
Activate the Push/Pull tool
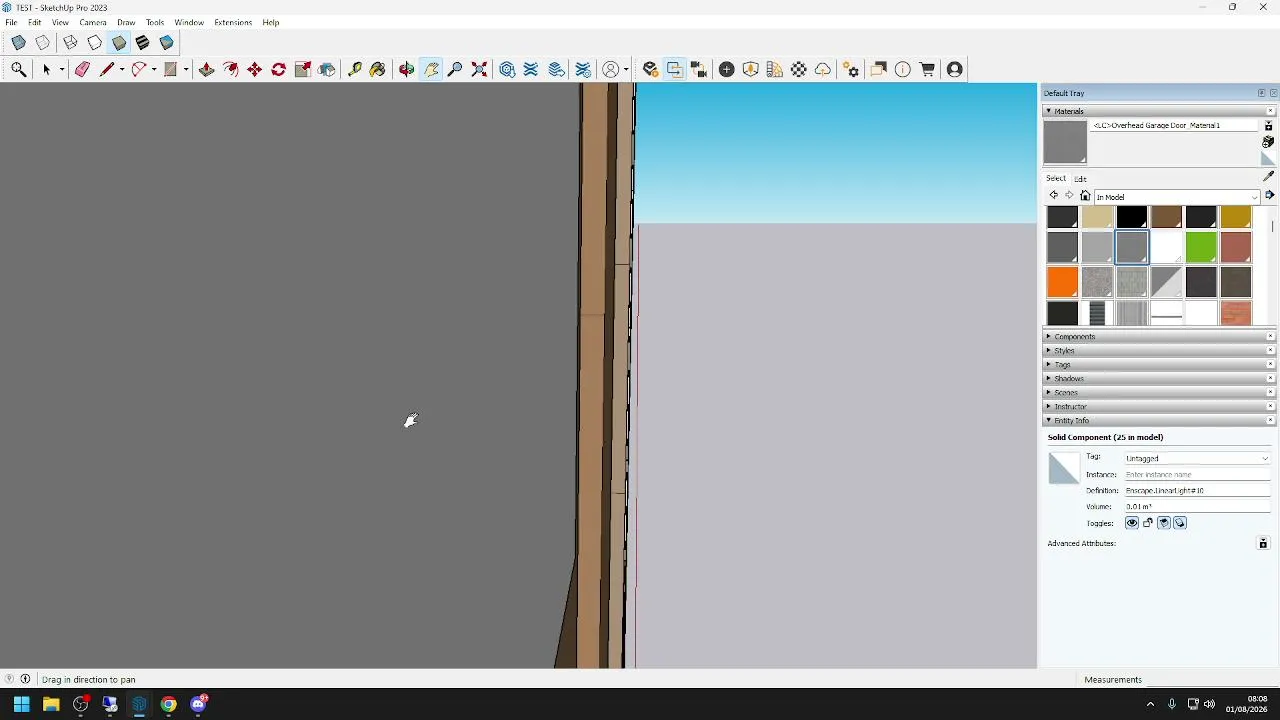pos(207,69)
